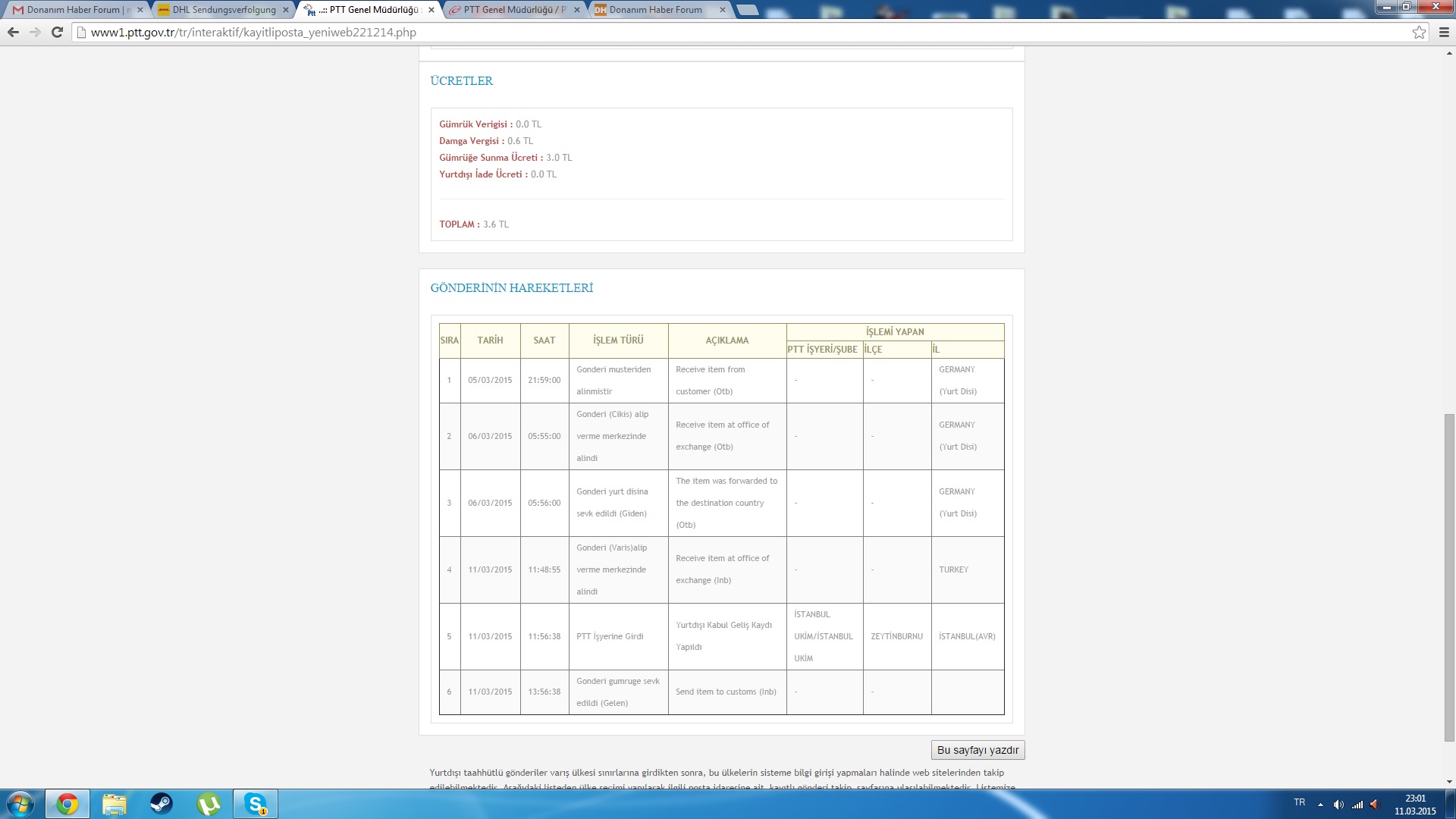
Task: Click the GÖNDERİNİN HAREKETLERİ heading
Action: [x=511, y=288]
